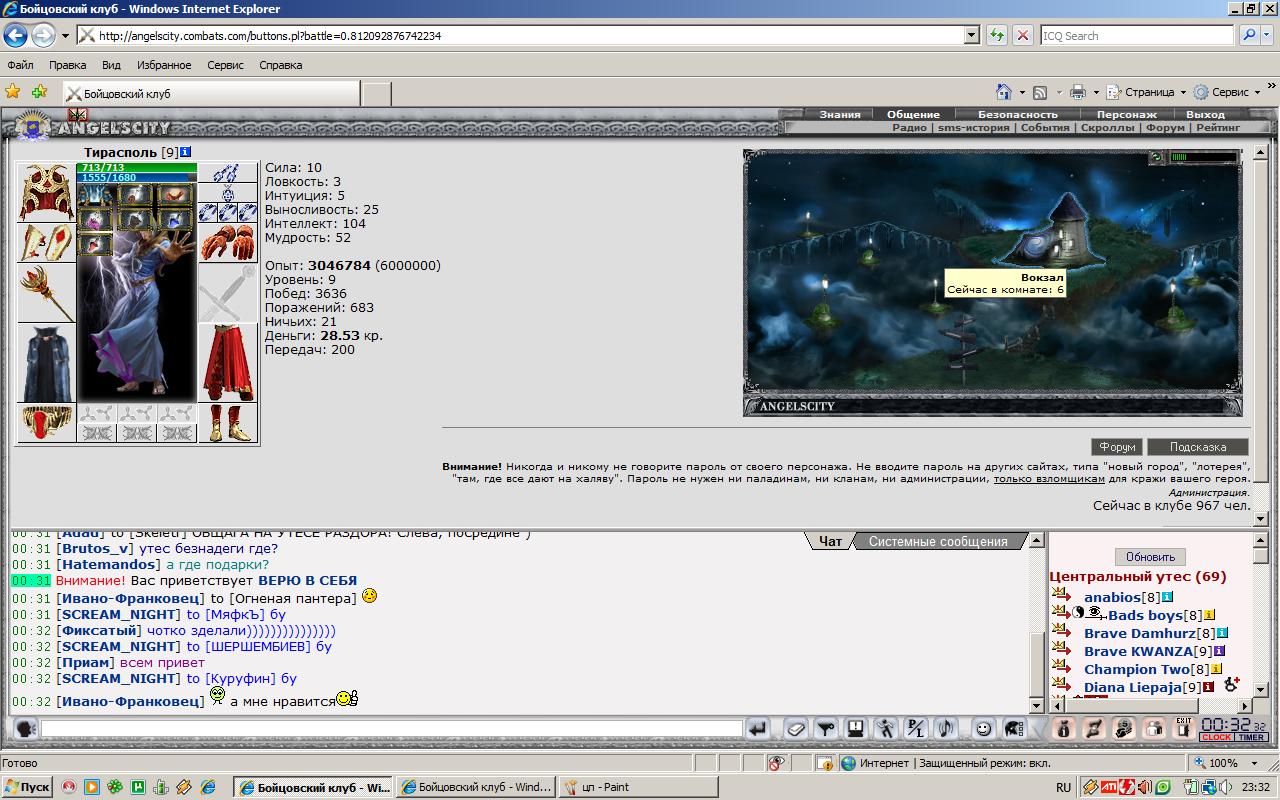The image size is (1280, 800).
Task: Open the smiley emoticon picker
Action: 984,729
